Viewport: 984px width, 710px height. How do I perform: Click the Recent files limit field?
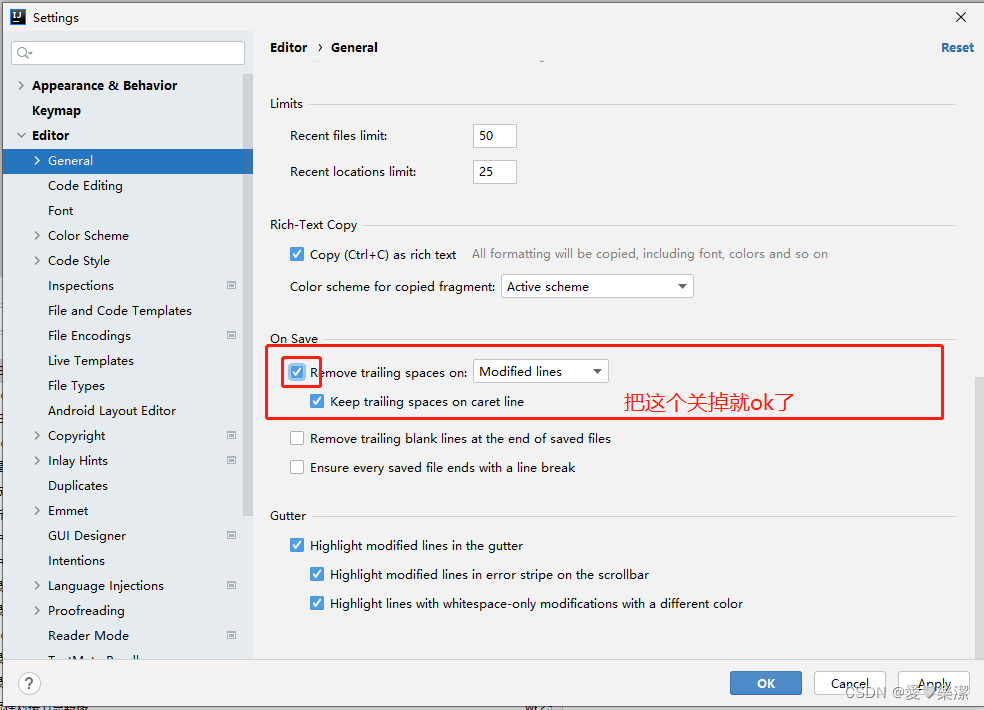click(495, 136)
